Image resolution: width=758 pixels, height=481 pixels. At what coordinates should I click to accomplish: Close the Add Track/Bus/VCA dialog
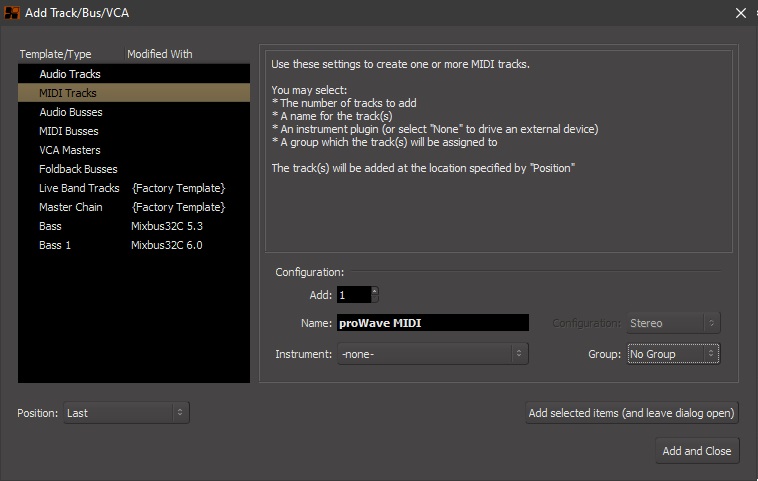(x=741, y=13)
